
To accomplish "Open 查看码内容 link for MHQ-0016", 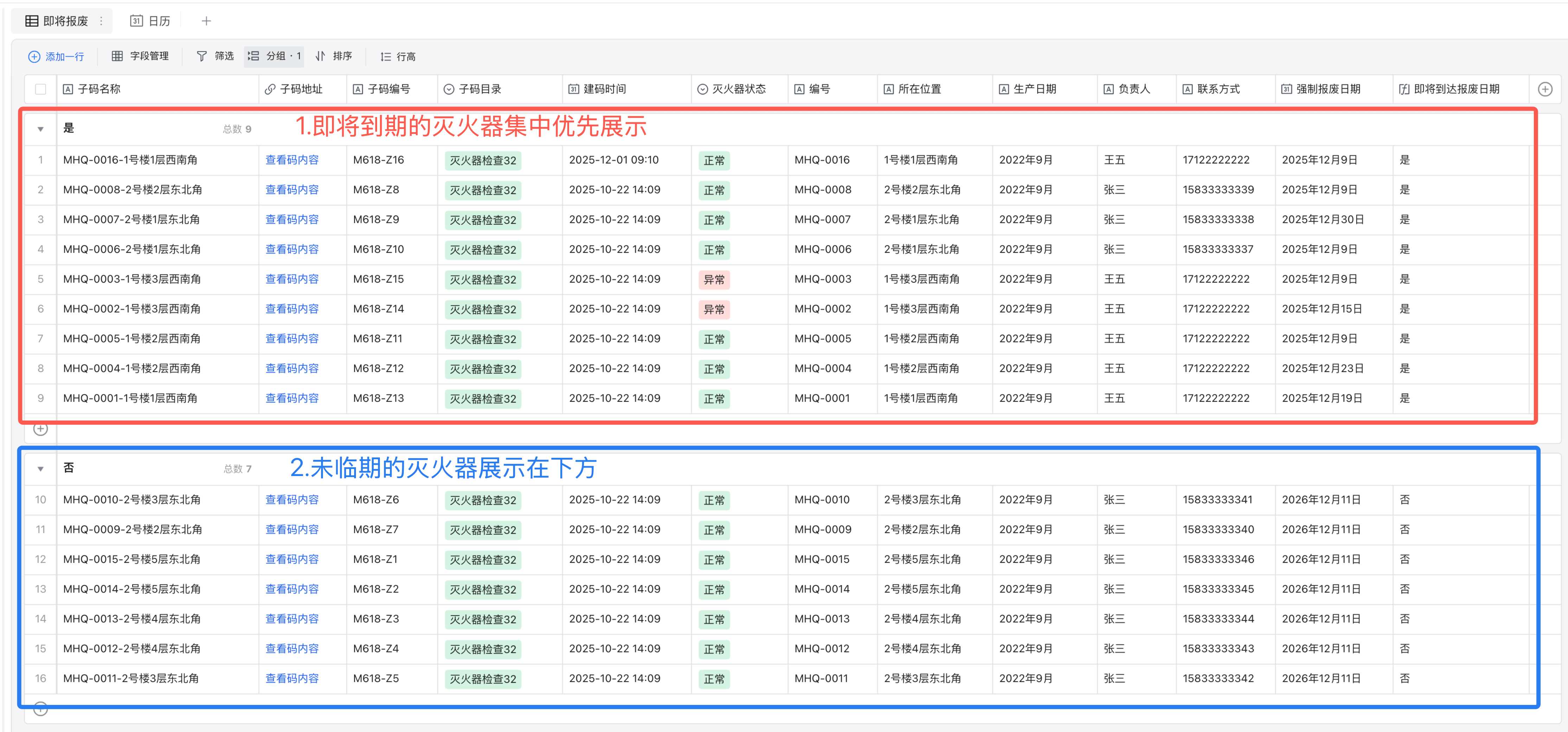I will (x=292, y=159).
